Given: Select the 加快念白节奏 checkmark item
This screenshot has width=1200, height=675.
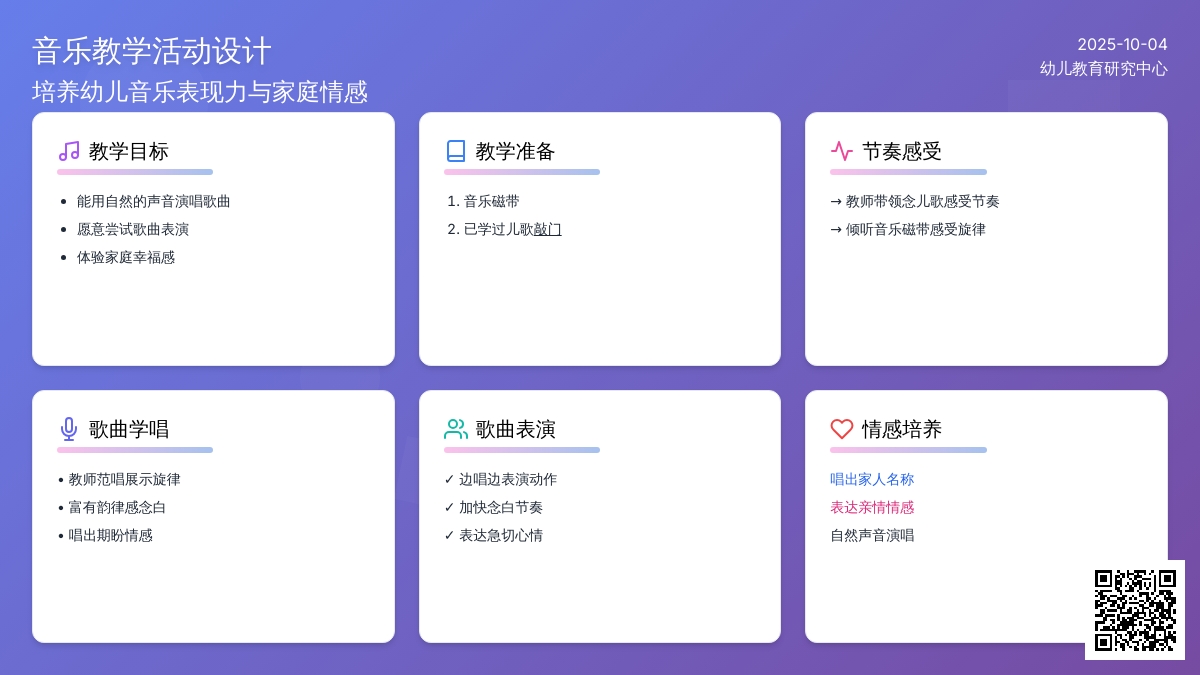Looking at the screenshot, I should [x=494, y=507].
